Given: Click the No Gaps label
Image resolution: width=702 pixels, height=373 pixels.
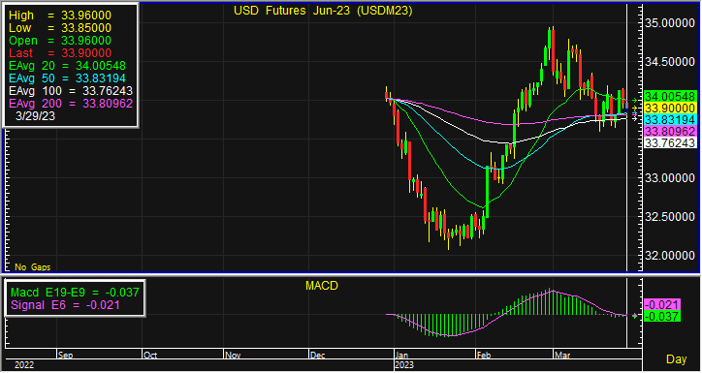Looking at the screenshot, I should pos(32,267).
